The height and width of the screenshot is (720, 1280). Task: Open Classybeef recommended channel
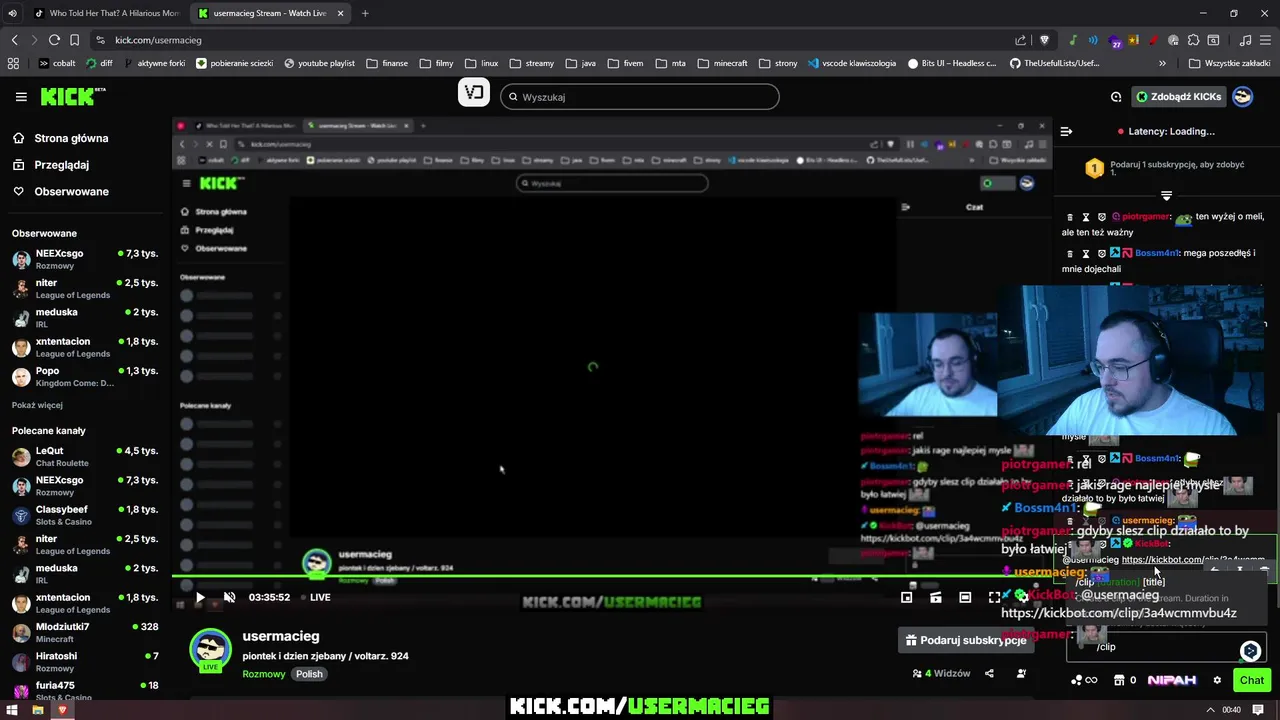(x=84, y=515)
